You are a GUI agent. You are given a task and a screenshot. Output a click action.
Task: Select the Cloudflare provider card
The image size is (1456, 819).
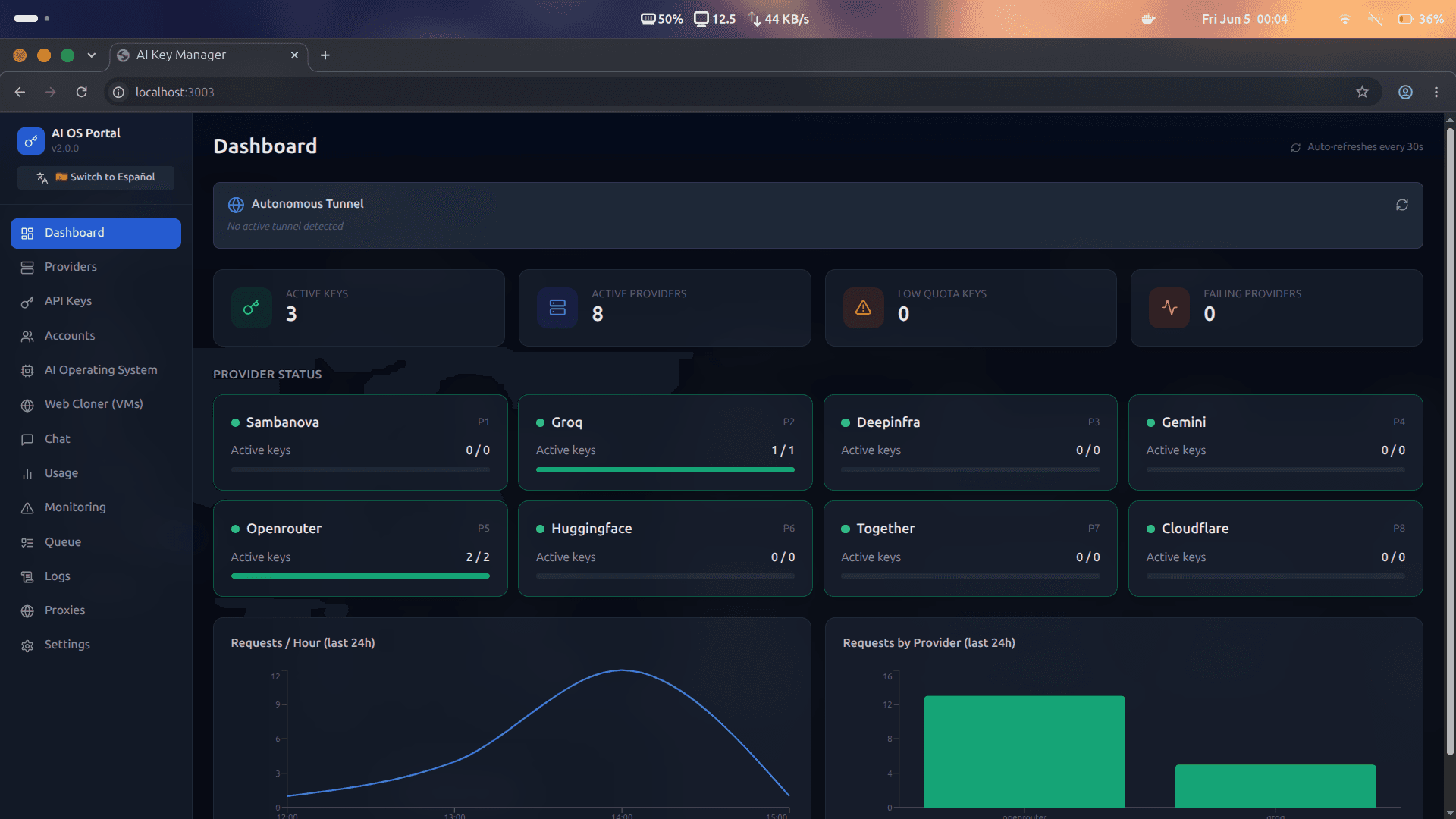tap(1276, 548)
